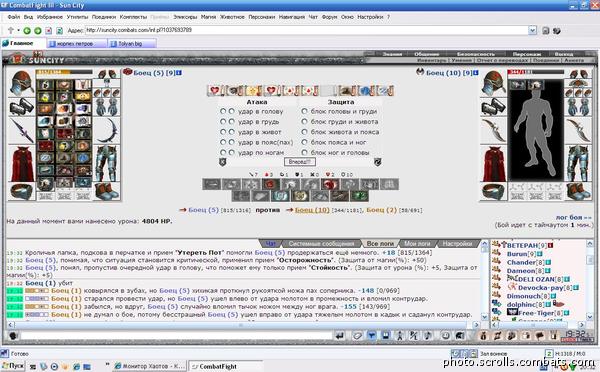Click the chat message input field

[x=176, y=336]
